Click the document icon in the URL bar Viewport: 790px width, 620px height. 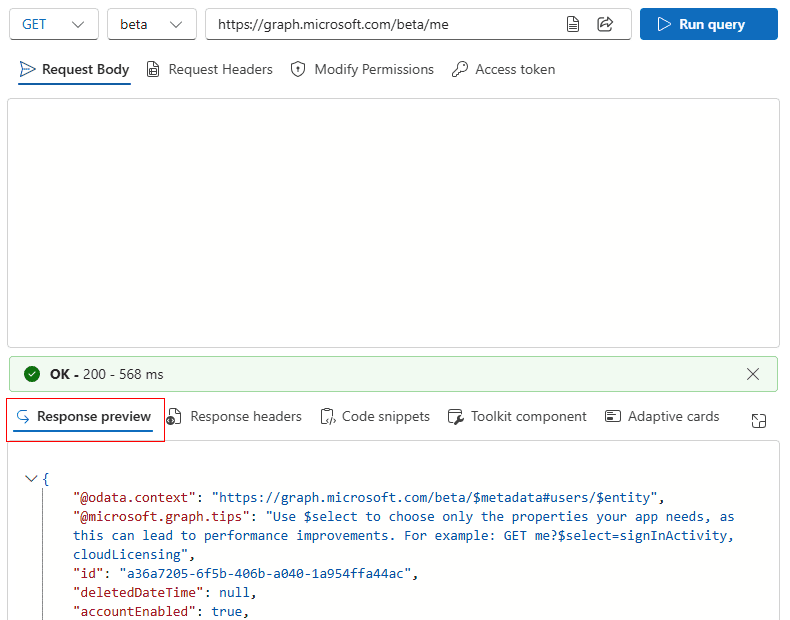[573, 24]
